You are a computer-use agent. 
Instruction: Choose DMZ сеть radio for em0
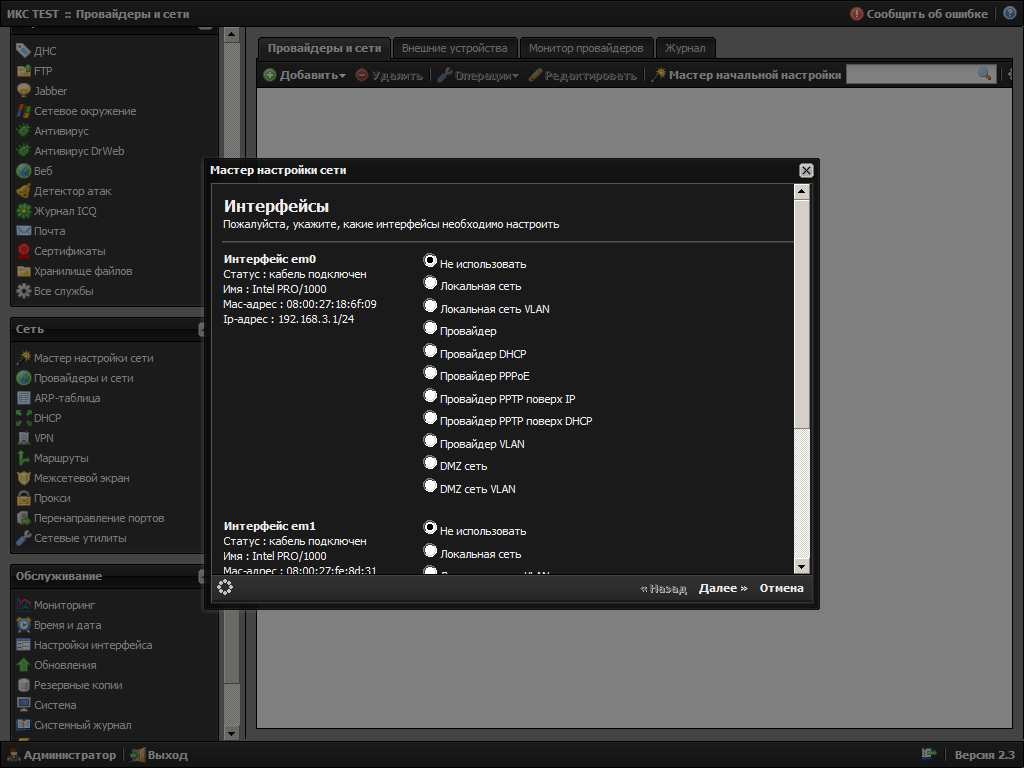pos(430,464)
